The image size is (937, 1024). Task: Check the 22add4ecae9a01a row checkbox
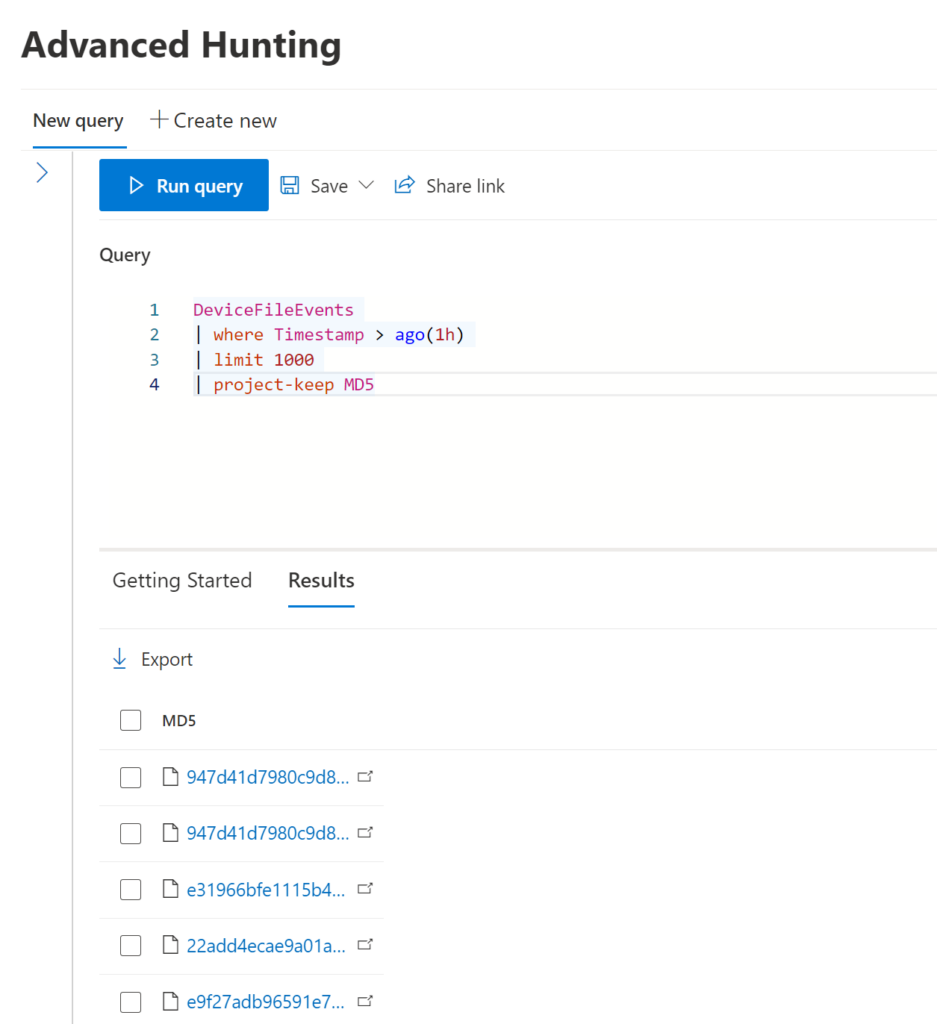point(131,945)
